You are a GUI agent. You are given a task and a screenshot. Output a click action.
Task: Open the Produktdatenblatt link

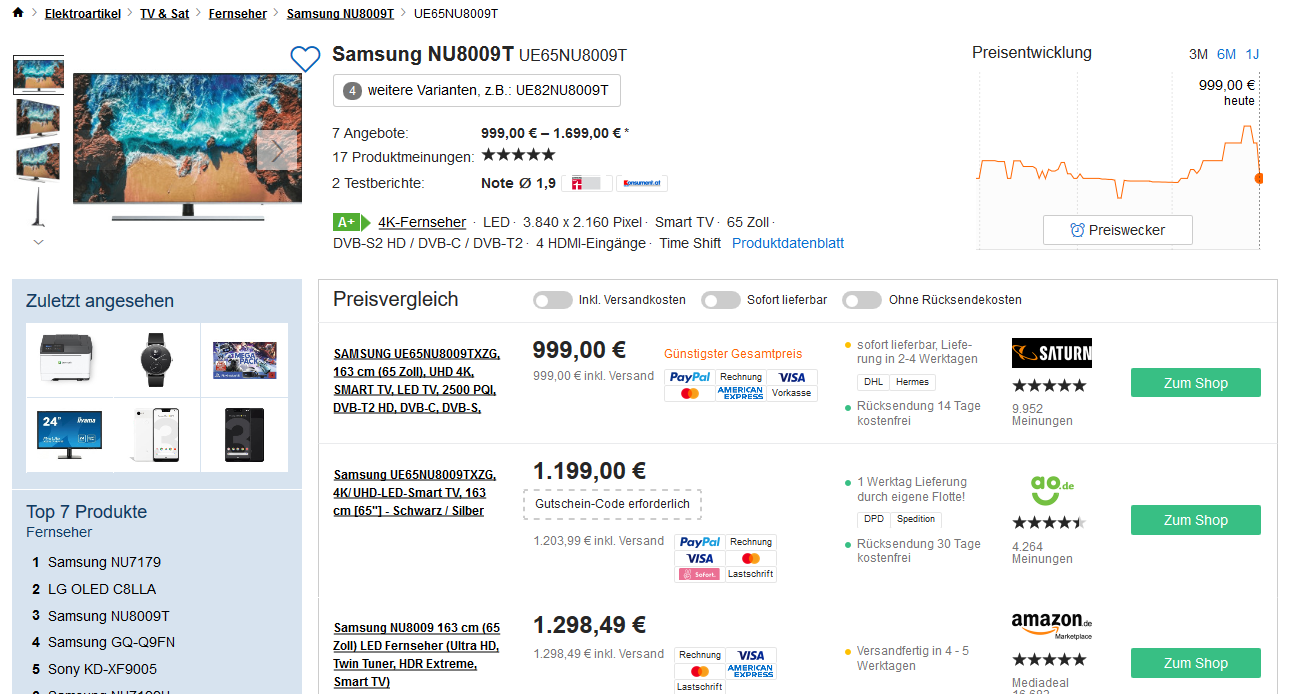tap(788, 243)
